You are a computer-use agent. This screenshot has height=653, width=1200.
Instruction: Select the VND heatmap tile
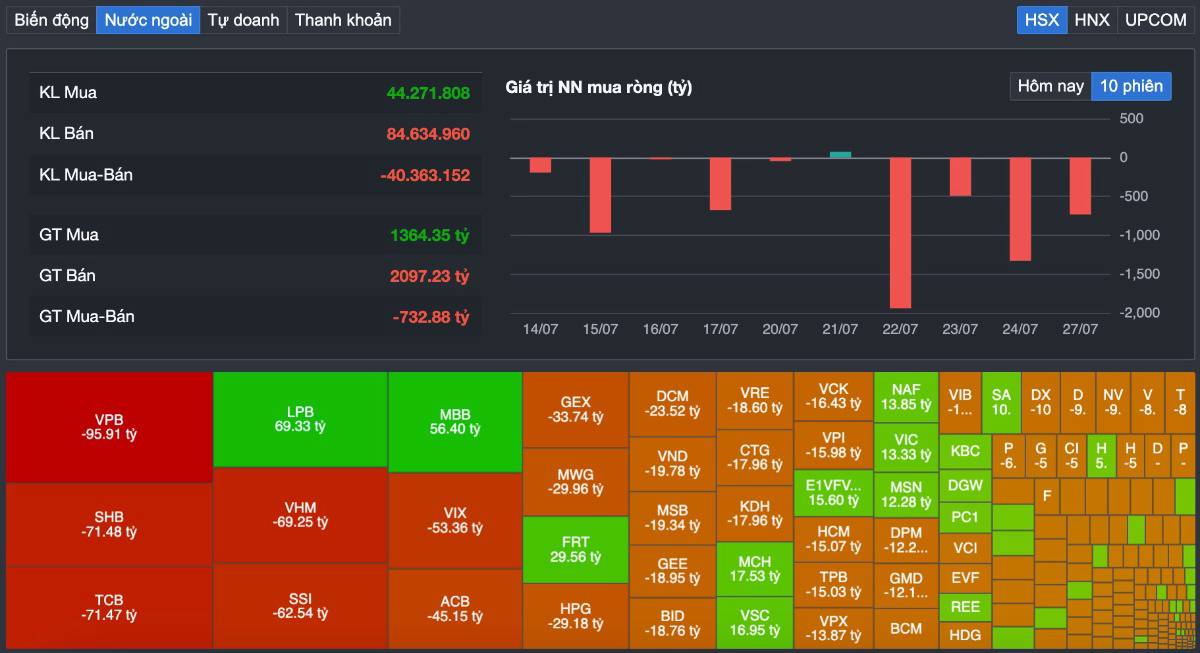(x=672, y=463)
